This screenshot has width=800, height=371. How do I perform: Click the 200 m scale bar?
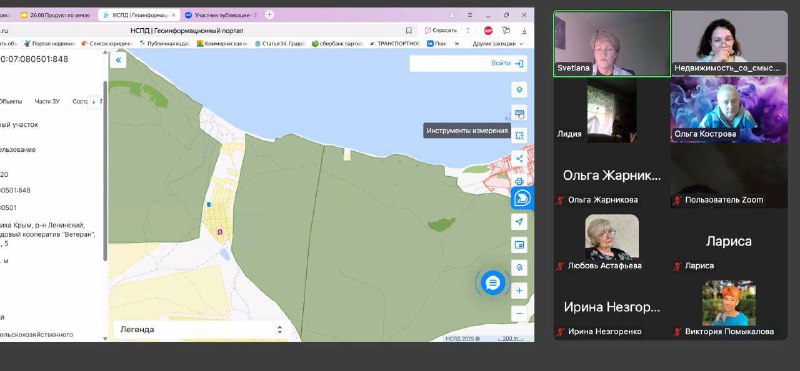[x=512, y=338]
